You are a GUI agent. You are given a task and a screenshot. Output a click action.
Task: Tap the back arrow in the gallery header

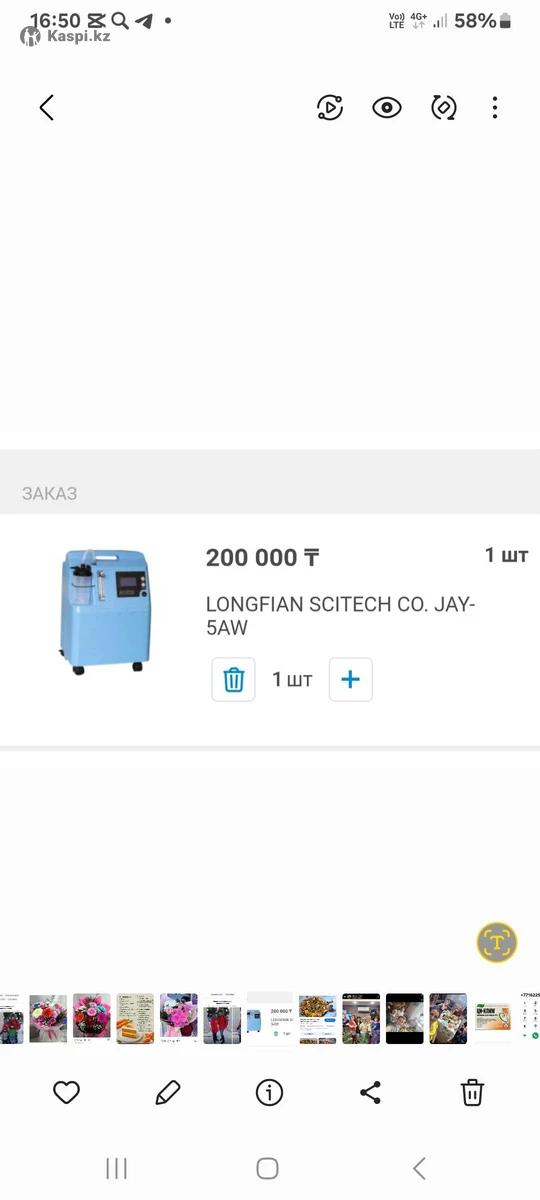46,108
